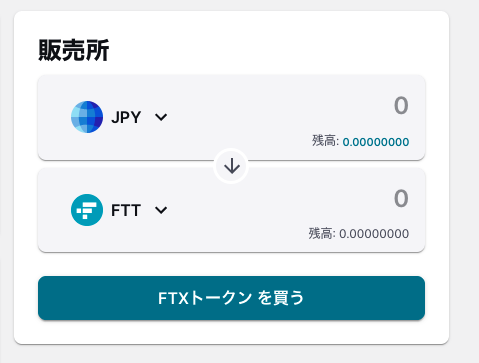Expand the chevron next to FTT
The width and height of the screenshot is (479, 363).
point(161,210)
